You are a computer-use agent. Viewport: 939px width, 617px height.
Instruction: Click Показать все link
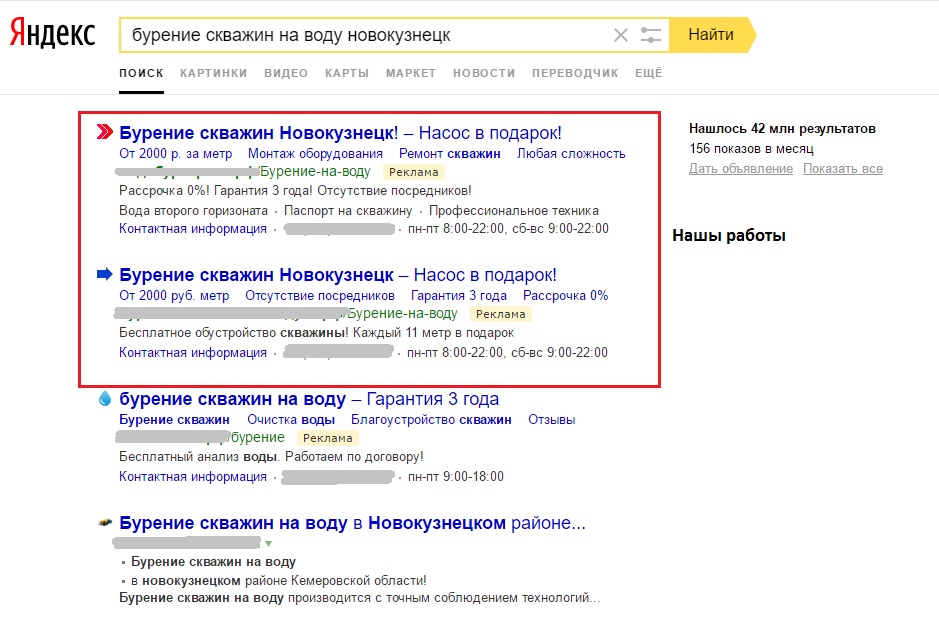coord(843,169)
